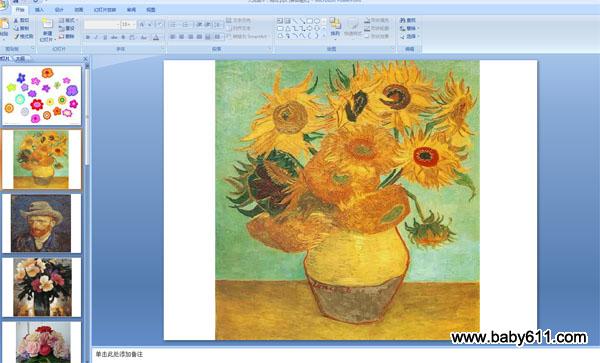Close the slide thumbnails pane
The width and height of the screenshot is (600, 363).
[x=85, y=59]
